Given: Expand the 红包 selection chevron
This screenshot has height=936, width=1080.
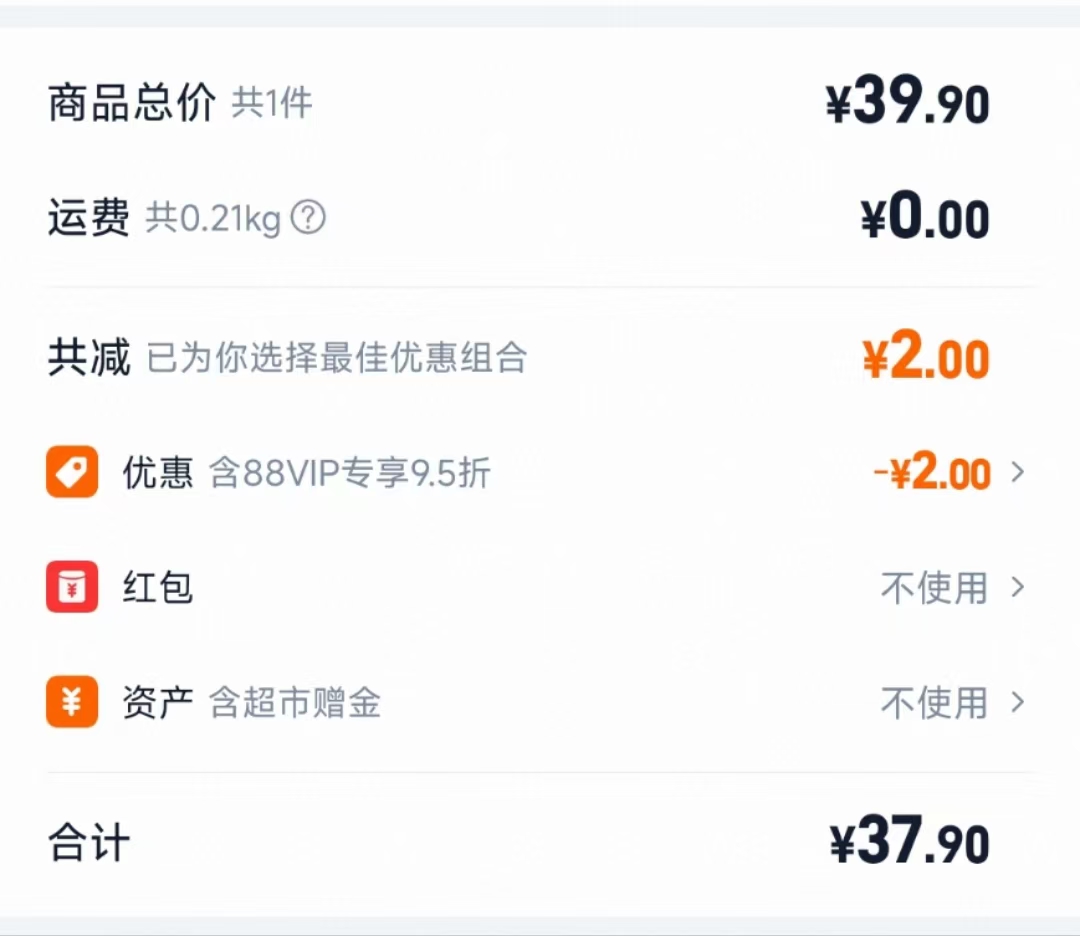Looking at the screenshot, I should pos(1020,588).
